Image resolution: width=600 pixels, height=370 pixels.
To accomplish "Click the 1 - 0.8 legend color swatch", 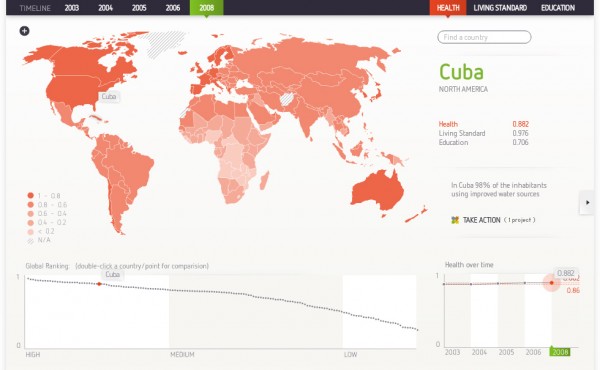I will tap(31, 196).
